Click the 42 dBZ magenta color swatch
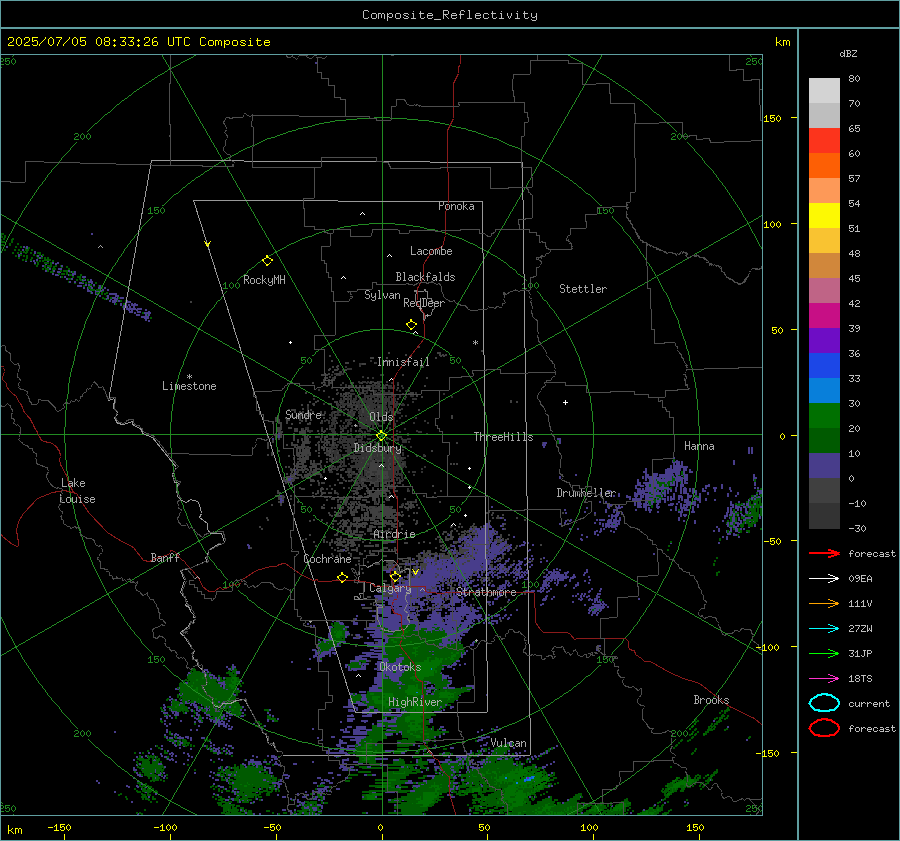This screenshot has height=841, width=900. [824, 315]
